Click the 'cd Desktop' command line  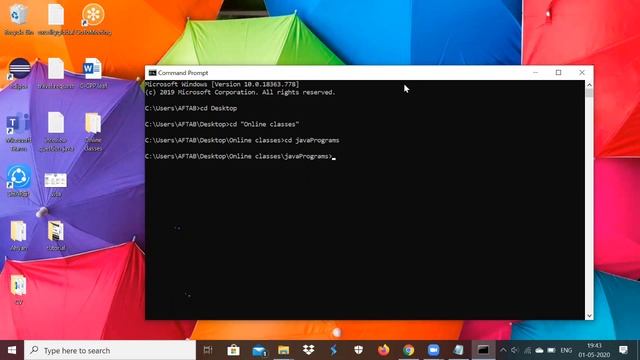(191, 108)
